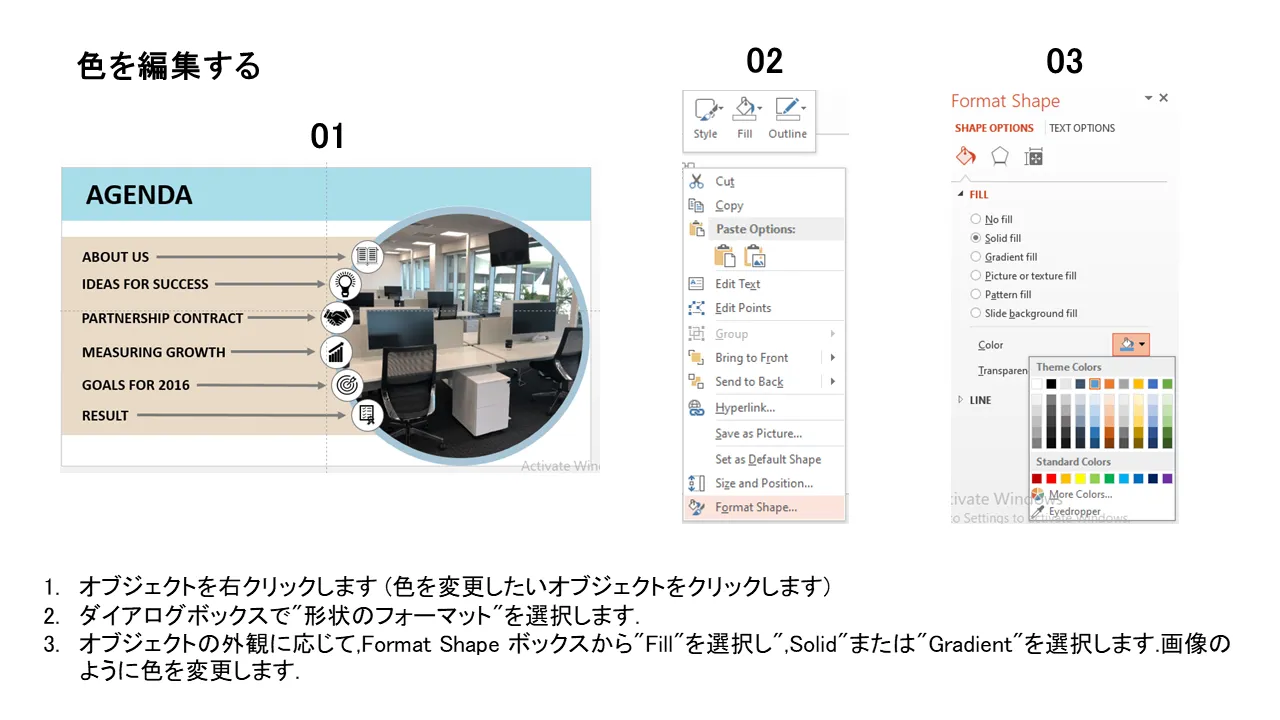Click the Style icon in mini toolbar
The image size is (1280, 720).
(x=706, y=111)
